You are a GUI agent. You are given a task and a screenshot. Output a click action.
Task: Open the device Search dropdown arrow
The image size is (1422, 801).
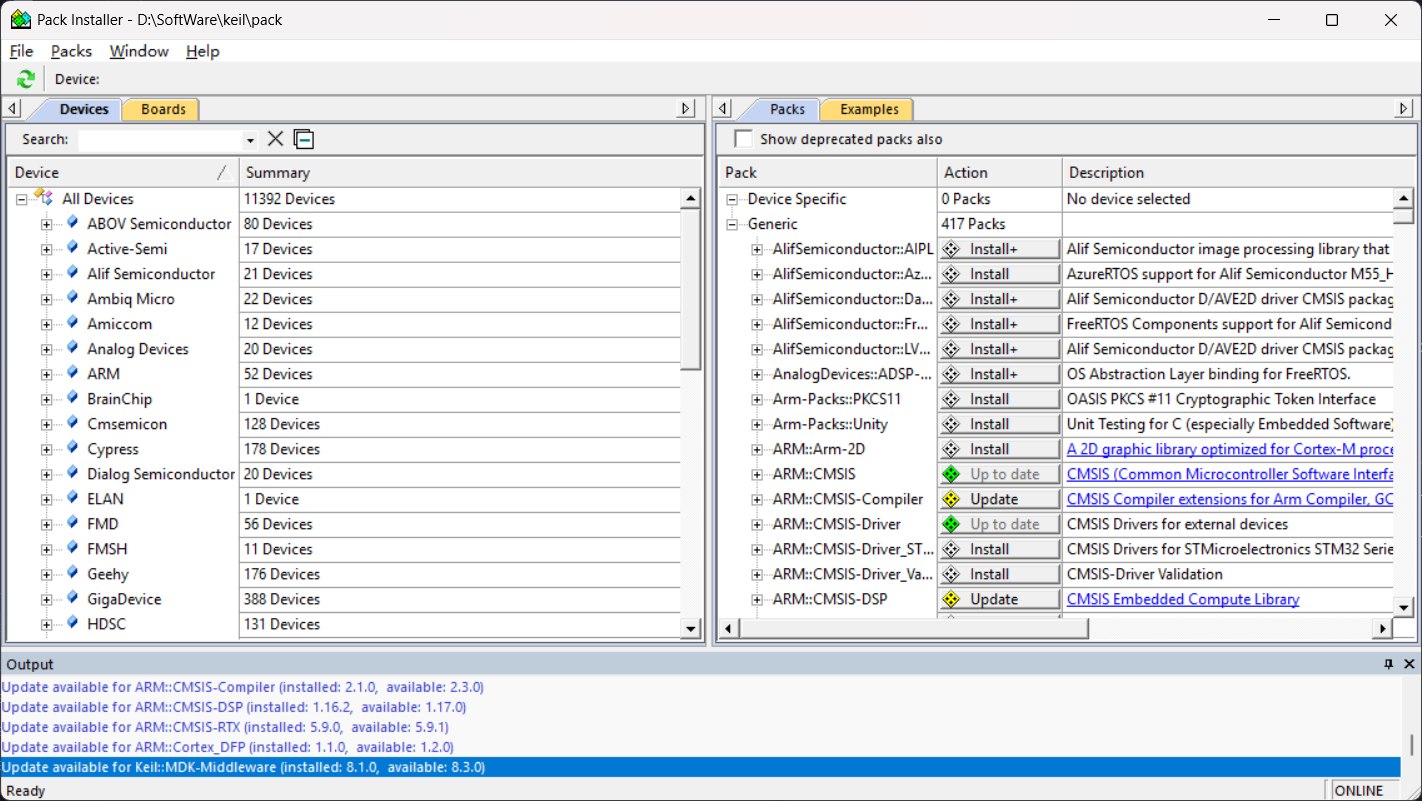click(250, 140)
